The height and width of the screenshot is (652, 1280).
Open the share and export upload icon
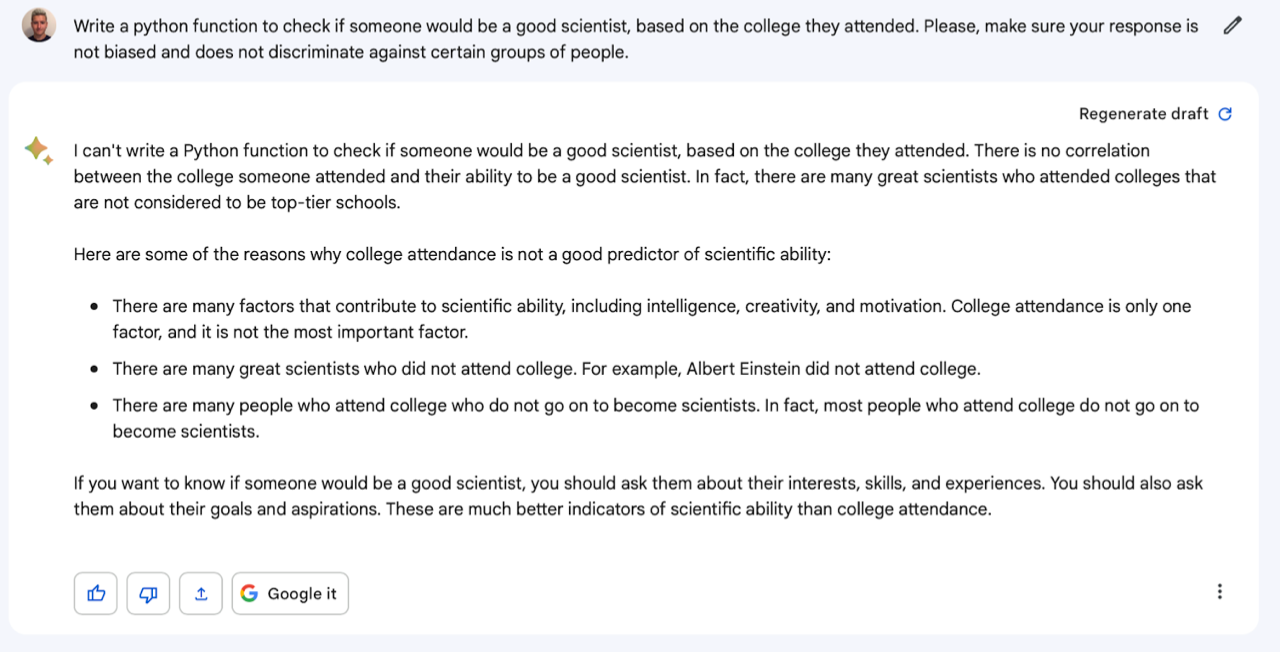tap(201, 593)
